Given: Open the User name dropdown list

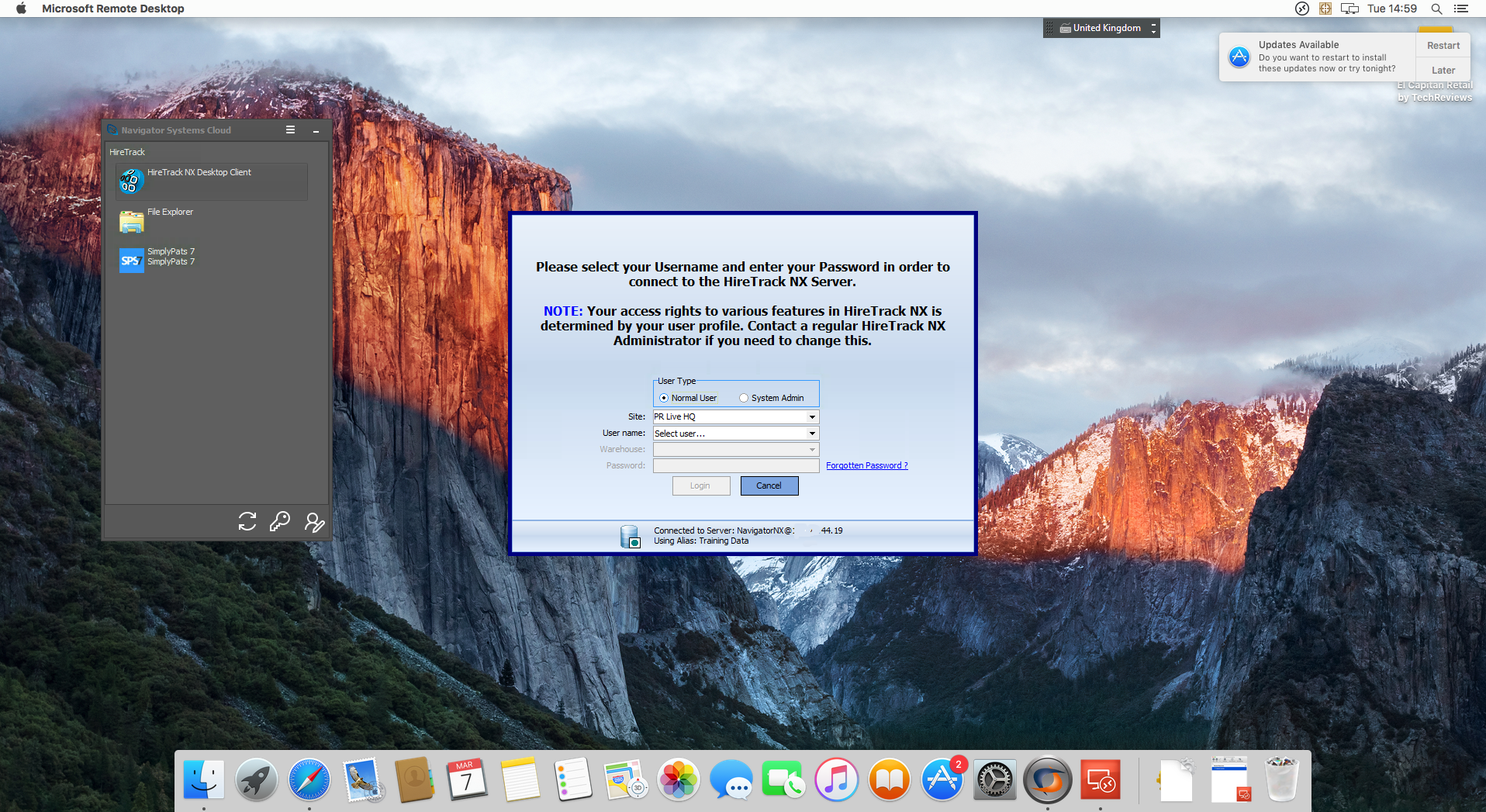Looking at the screenshot, I should click(812, 434).
